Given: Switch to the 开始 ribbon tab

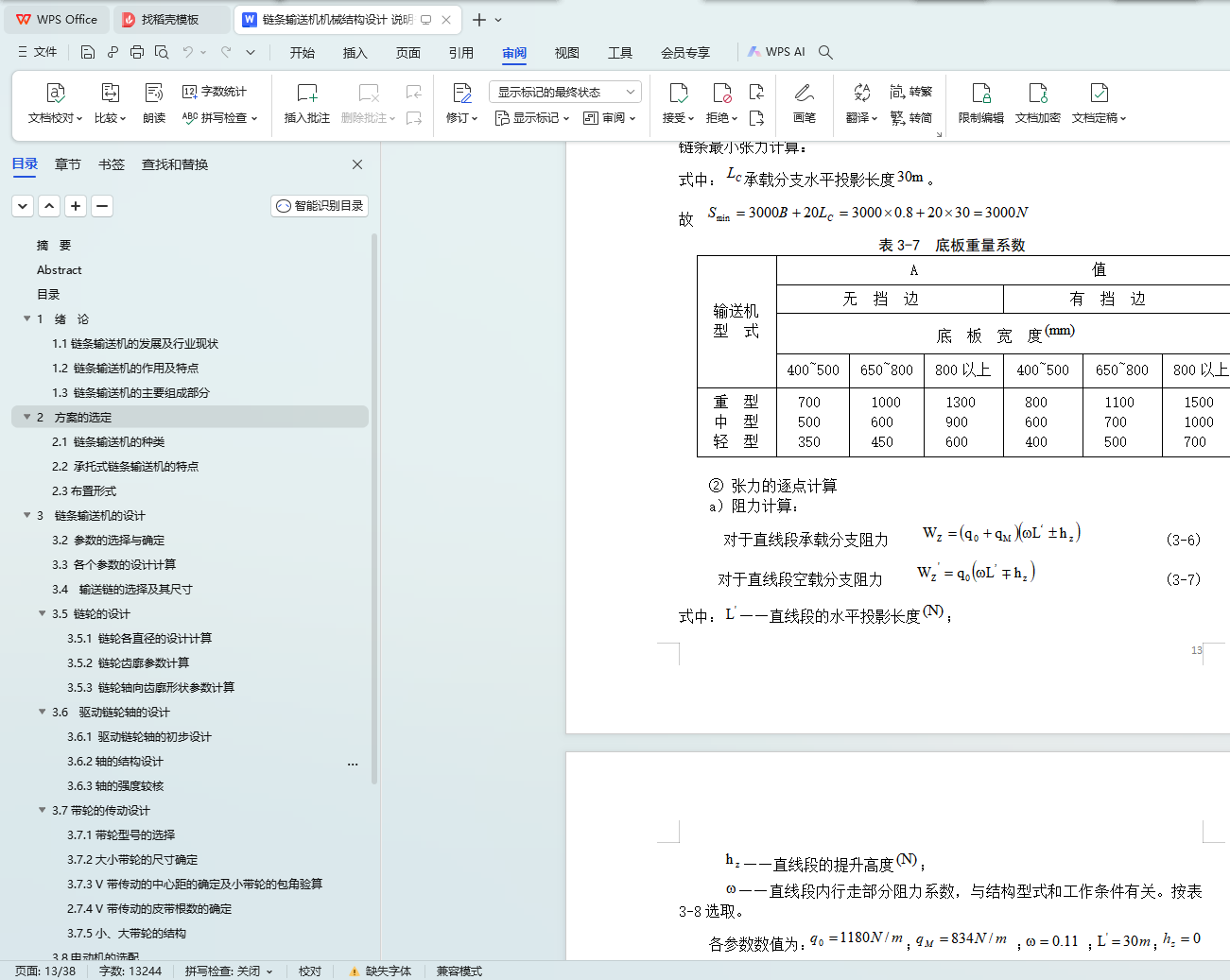Looking at the screenshot, I should coord(303,53).
